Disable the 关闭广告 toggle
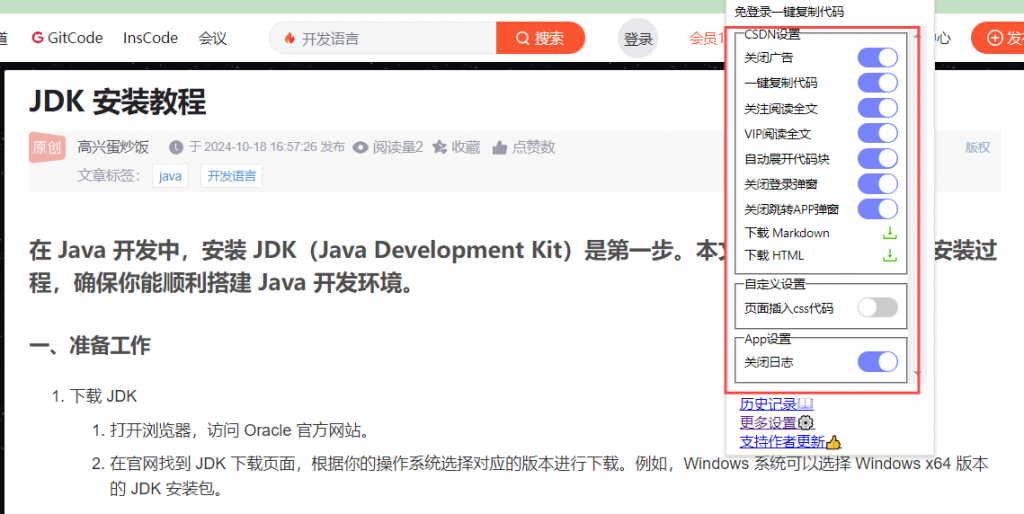 pos(877,58)
